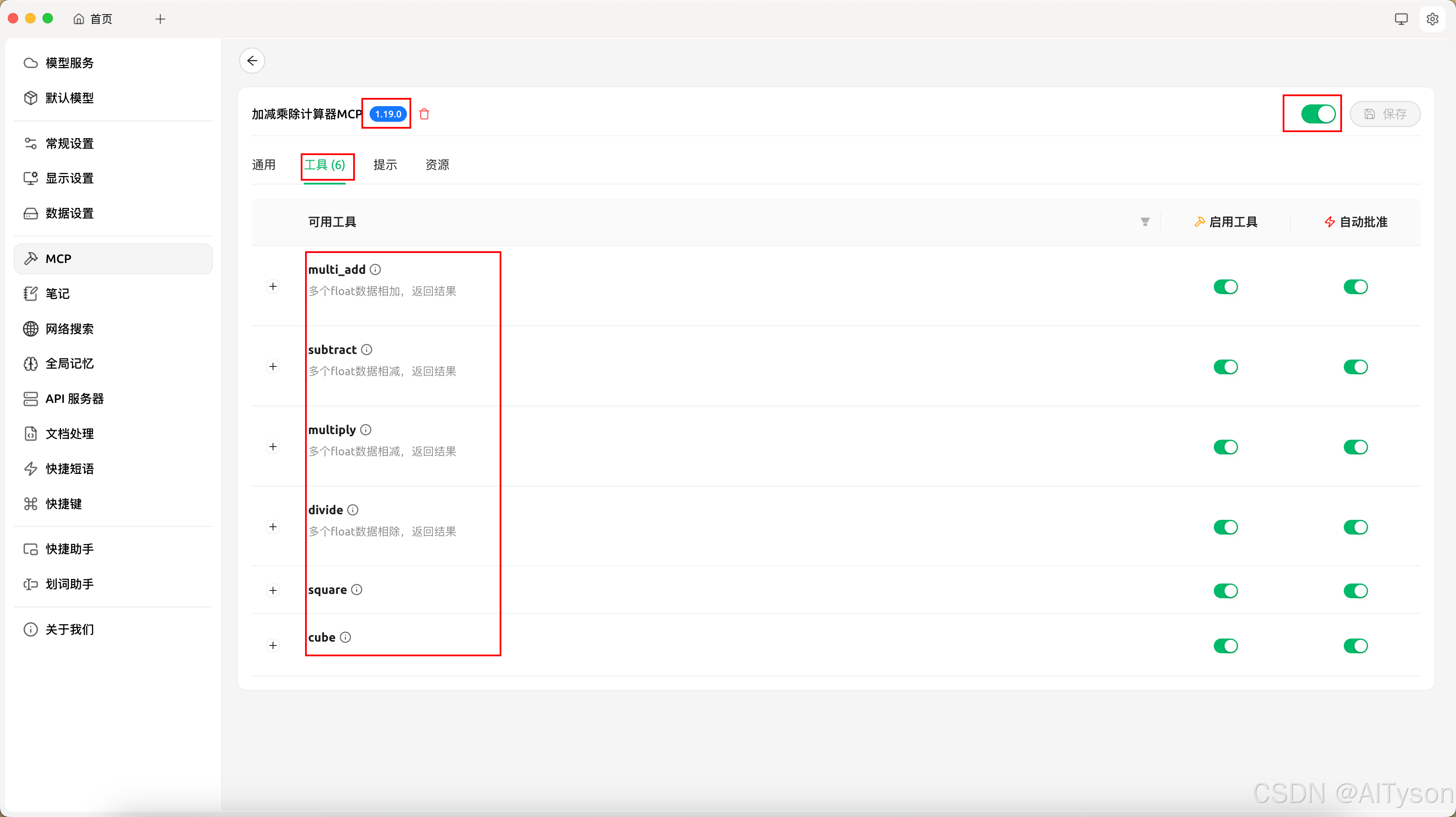The image size is (1456, 817).
Task: Click the filter icon in tools header
Action: point(1144,222)
